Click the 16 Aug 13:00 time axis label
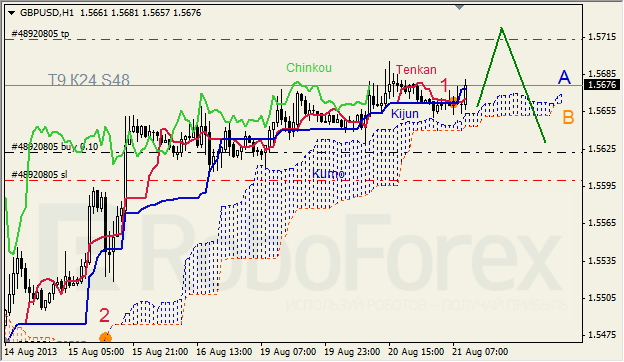 [224, 352]
